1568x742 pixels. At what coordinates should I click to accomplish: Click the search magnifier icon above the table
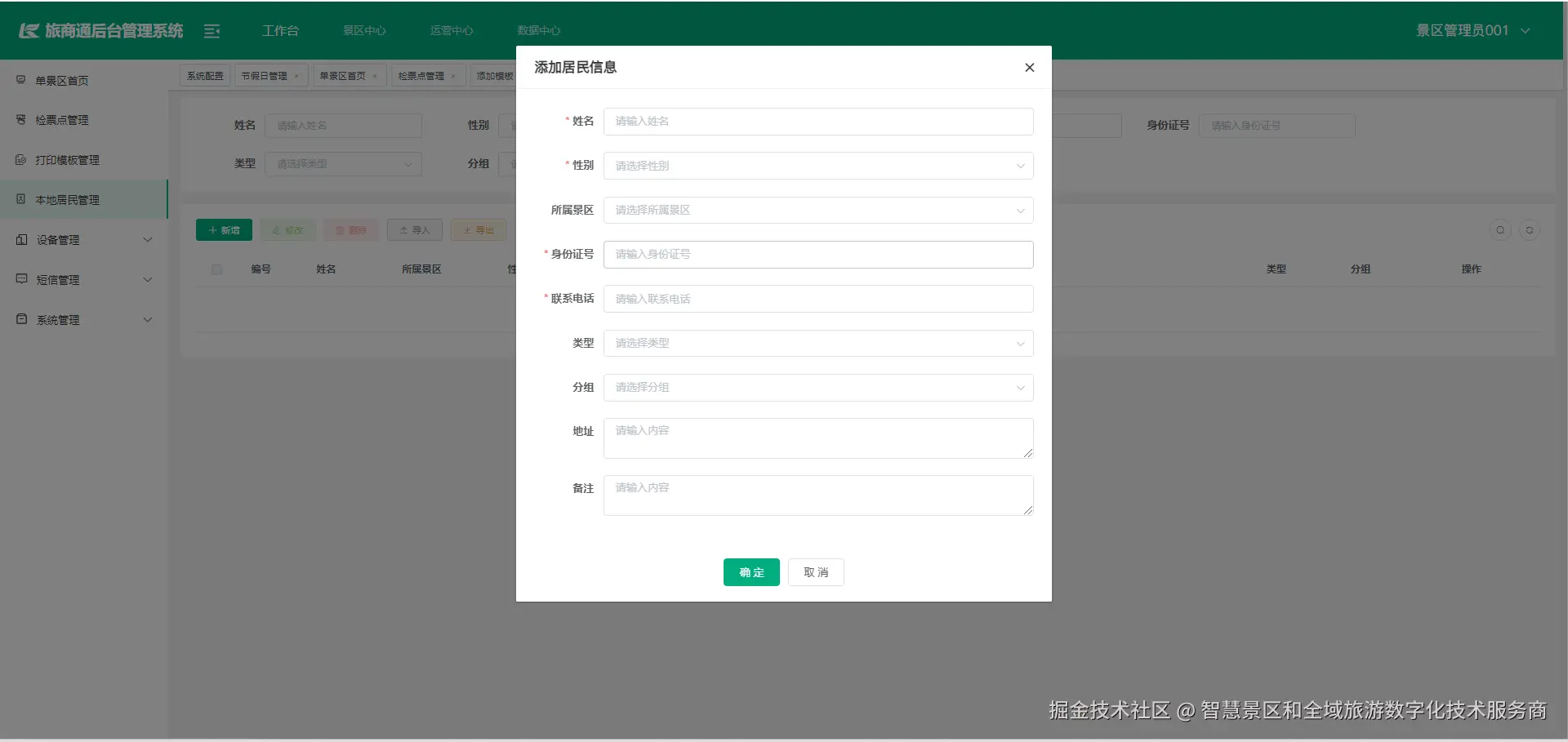[1500, 230]
